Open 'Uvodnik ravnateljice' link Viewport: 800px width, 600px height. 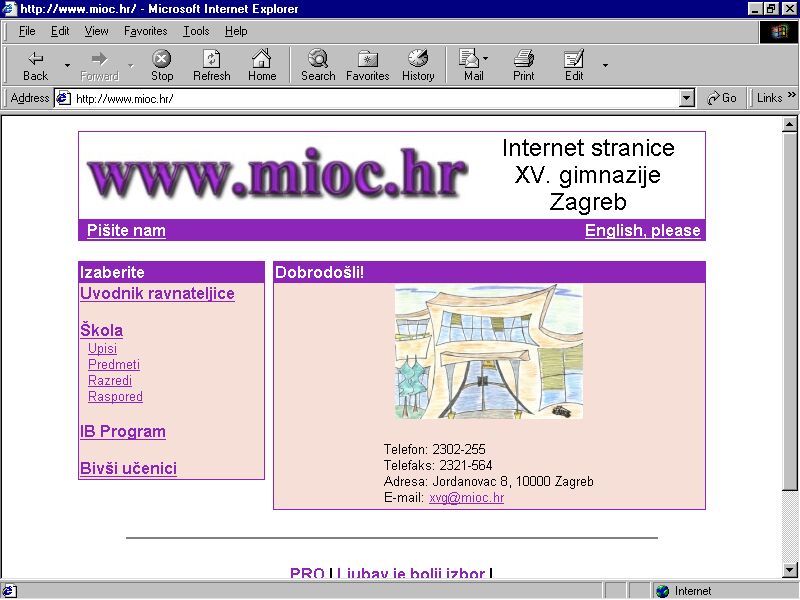coord(157,293)
